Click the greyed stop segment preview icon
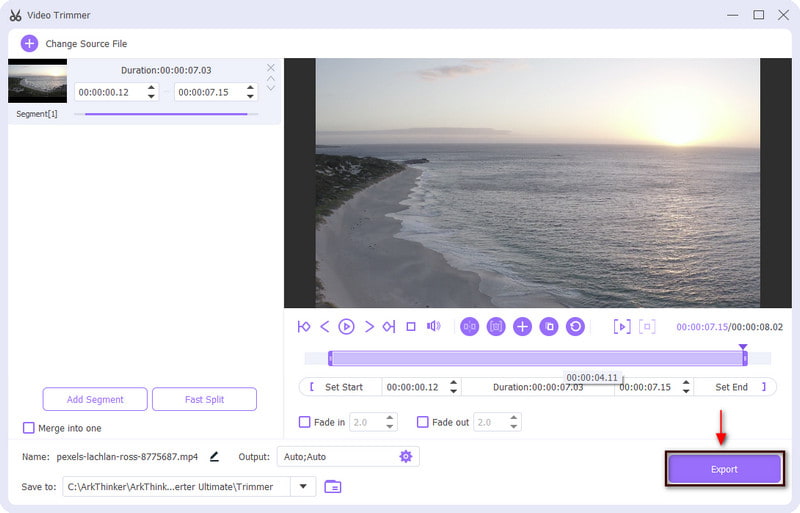Screen dimensions: 800x513 tap(647, 327)
